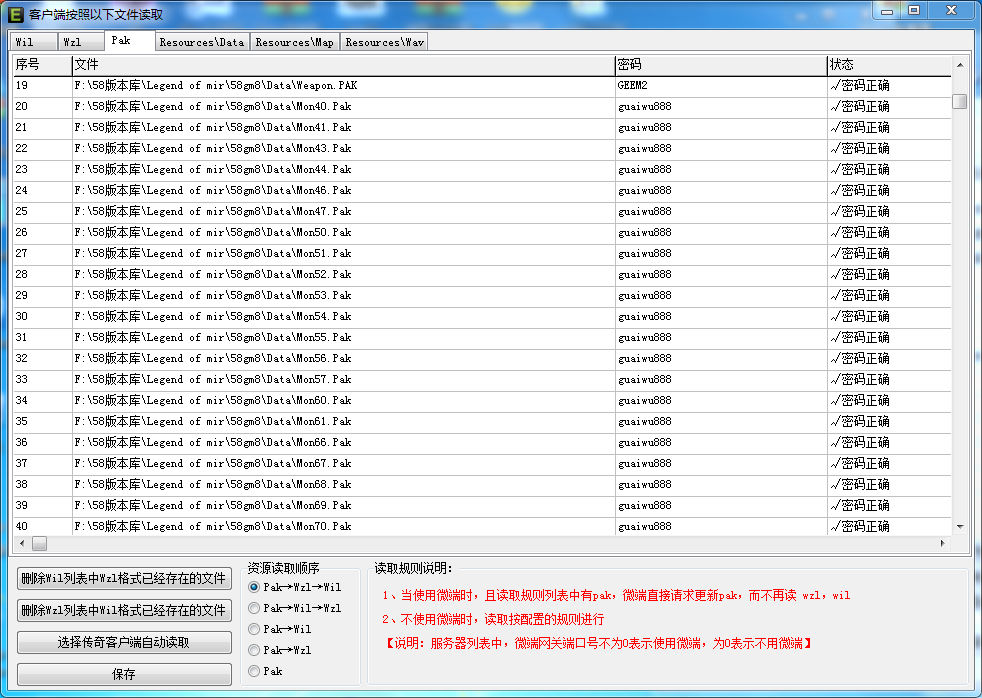Maximize the window from the title bar
The width and height of the screenshot is (982, 698).
[914, 10]
